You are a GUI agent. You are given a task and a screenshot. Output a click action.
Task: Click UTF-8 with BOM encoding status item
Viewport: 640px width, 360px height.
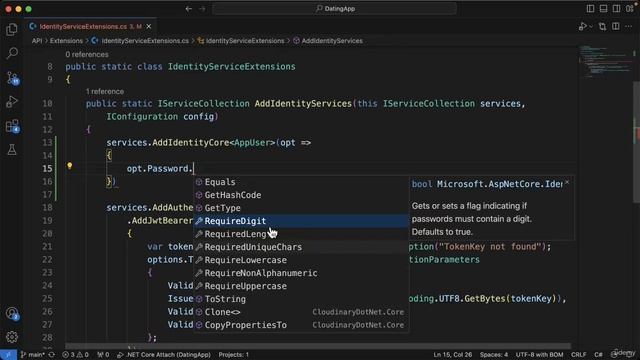(539, 355)
